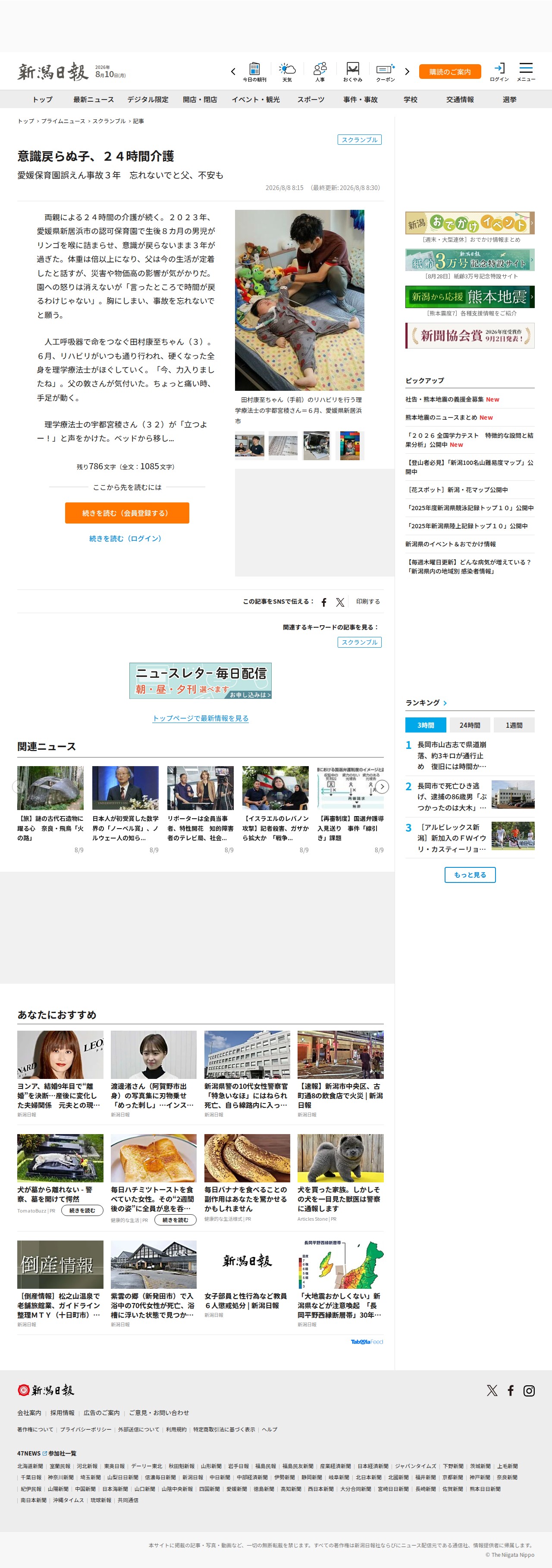Open プライバシーポリシー footer link
The image size is (552, 1568).
[x=85, y=1429]
